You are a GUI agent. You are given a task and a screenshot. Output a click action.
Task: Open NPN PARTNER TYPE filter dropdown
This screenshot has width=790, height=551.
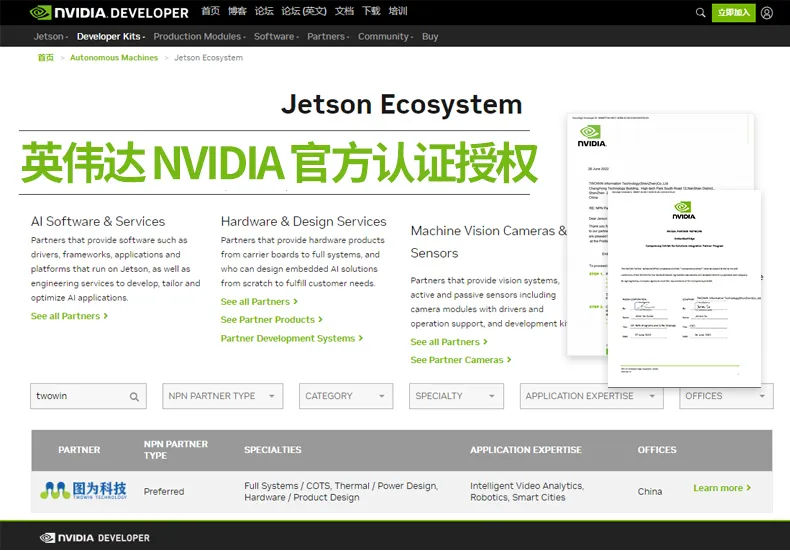click(222, 396)
